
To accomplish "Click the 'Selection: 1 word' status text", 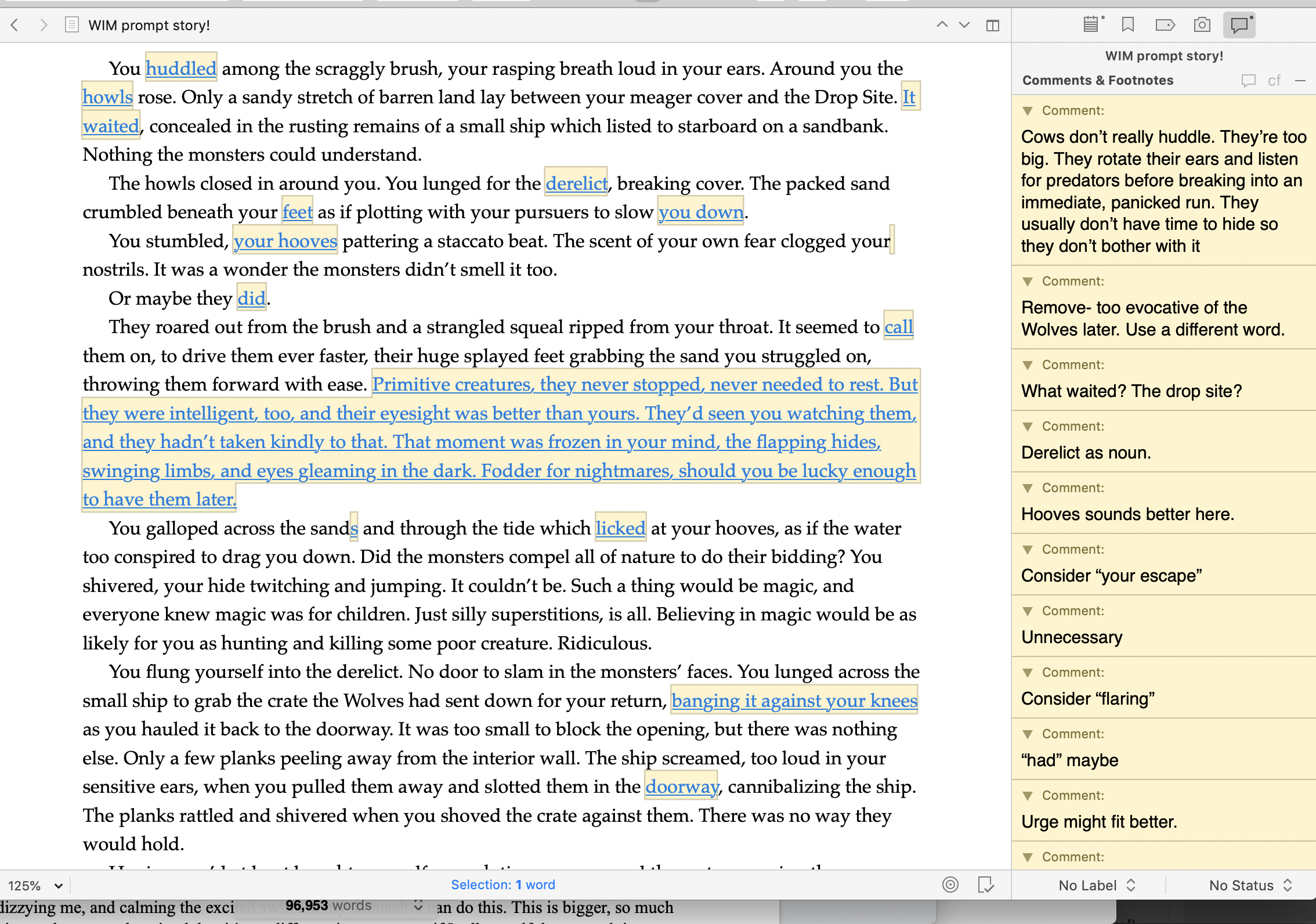I will 503,885.
